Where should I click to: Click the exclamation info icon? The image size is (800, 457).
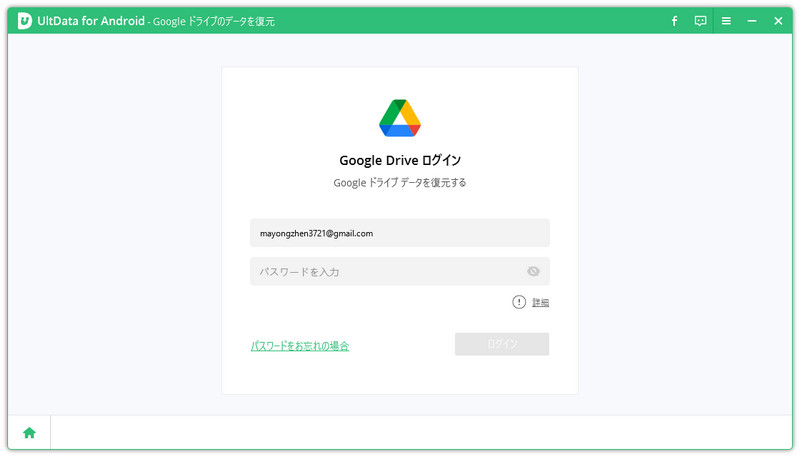click(518, 302)
